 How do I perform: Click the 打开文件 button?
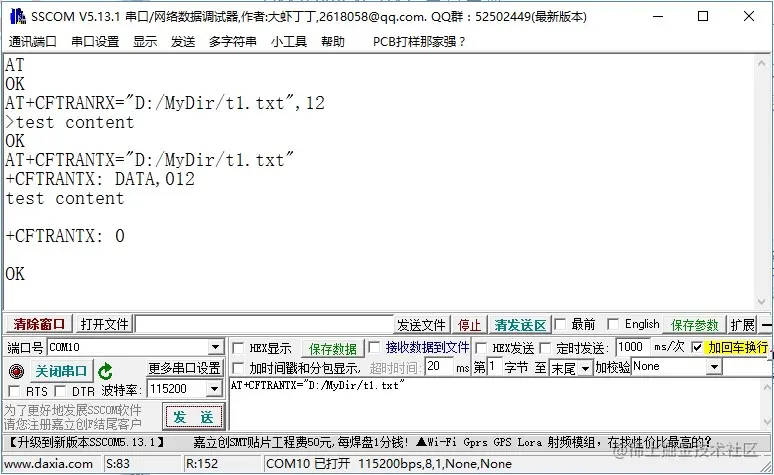[x=104, y=324]
